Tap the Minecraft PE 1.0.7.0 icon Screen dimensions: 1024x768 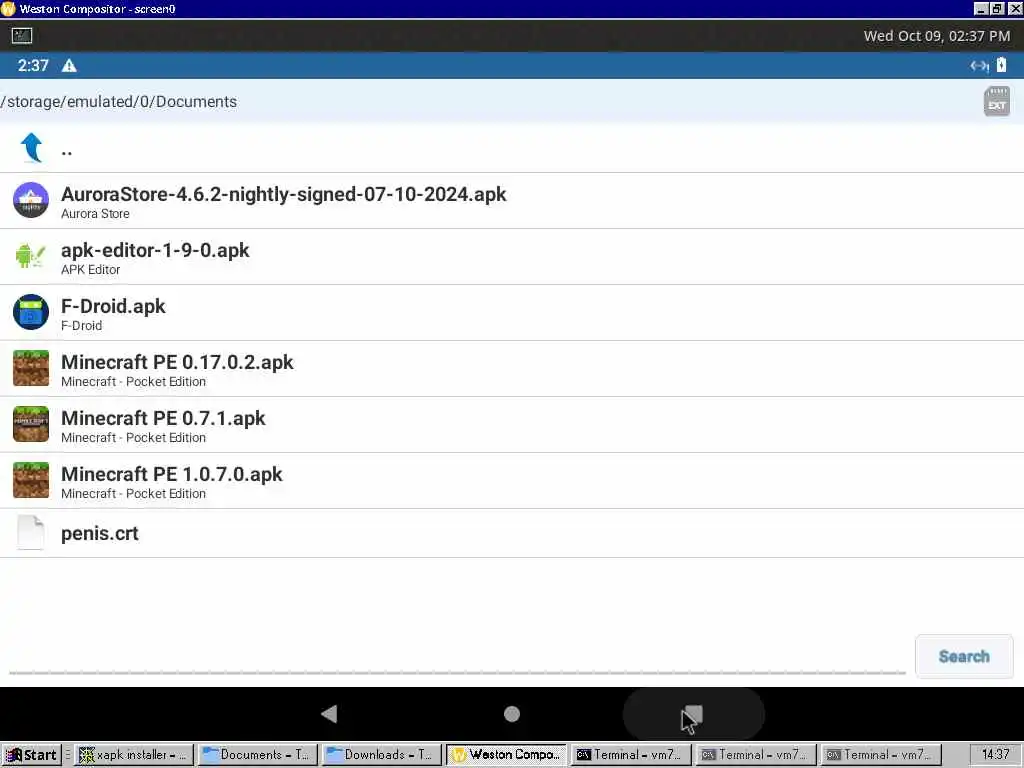pyautogui.click(x=31, y=480)
